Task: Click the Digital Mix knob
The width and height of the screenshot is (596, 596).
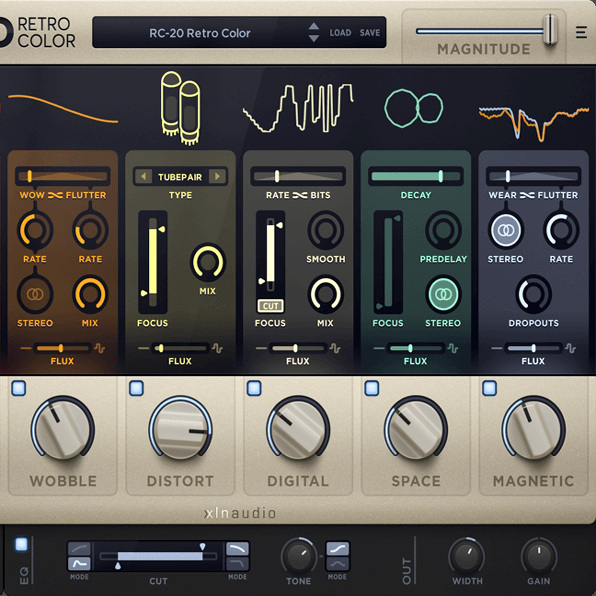Action: 326,294
